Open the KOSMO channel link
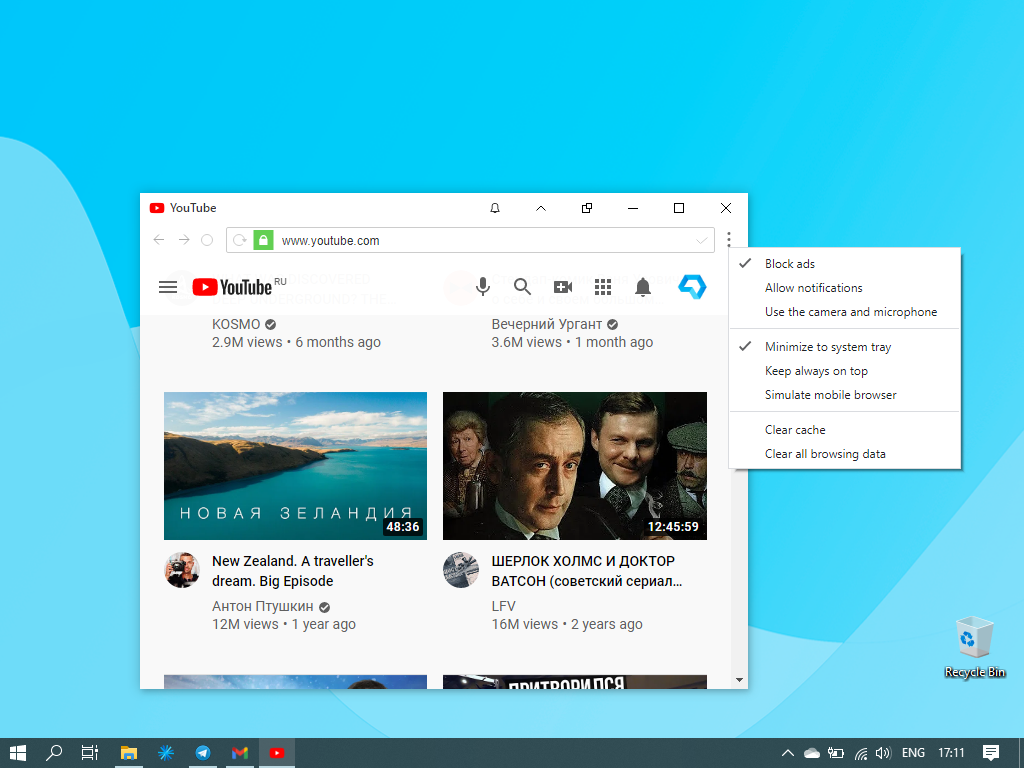This screenshot has width=1024, height=768. (x=236, y=324)
